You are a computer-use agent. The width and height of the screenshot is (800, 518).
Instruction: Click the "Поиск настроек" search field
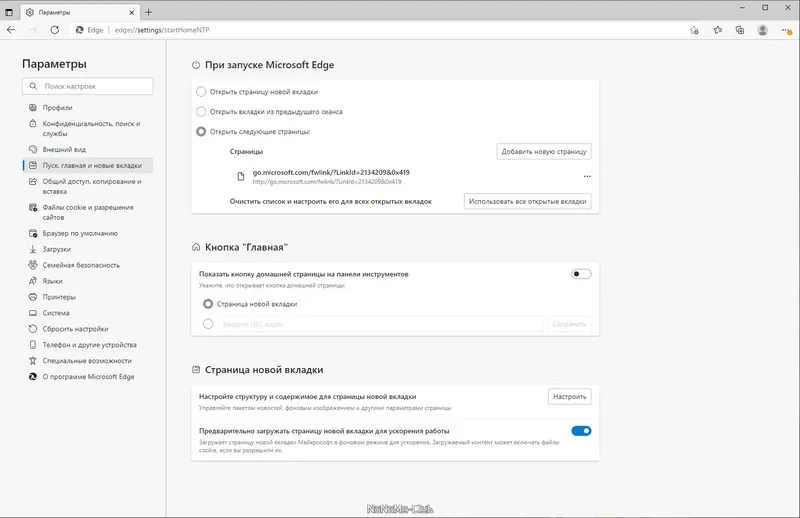point(88,86)
